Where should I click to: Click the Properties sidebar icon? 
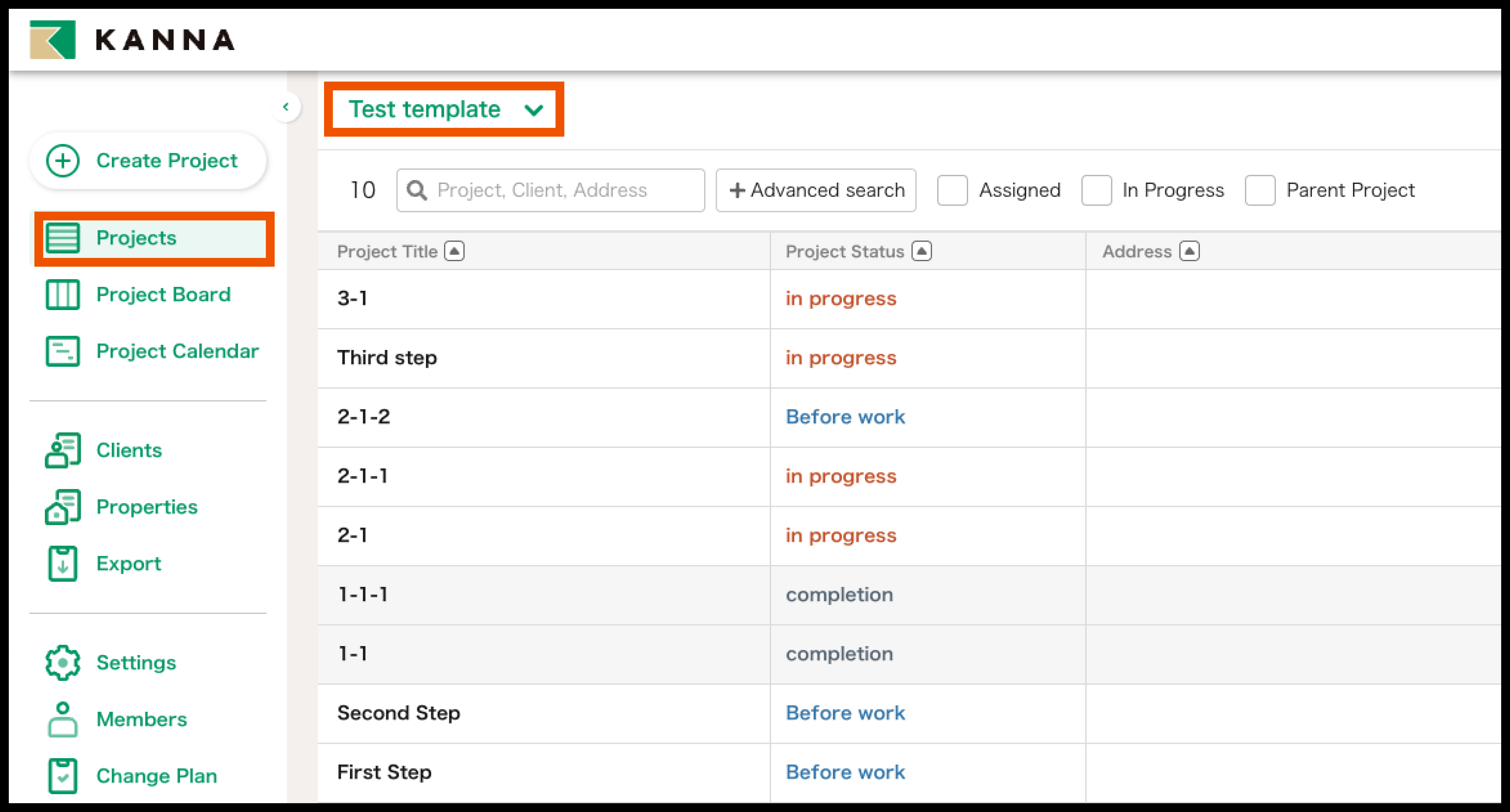(63, 507)
